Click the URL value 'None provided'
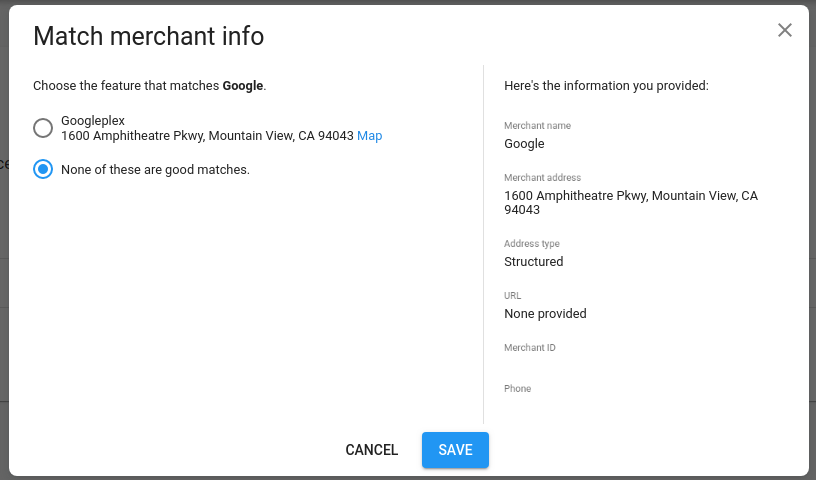Viewport: 816px width, 480px height. pyautogui.click(x=545, y=314)
